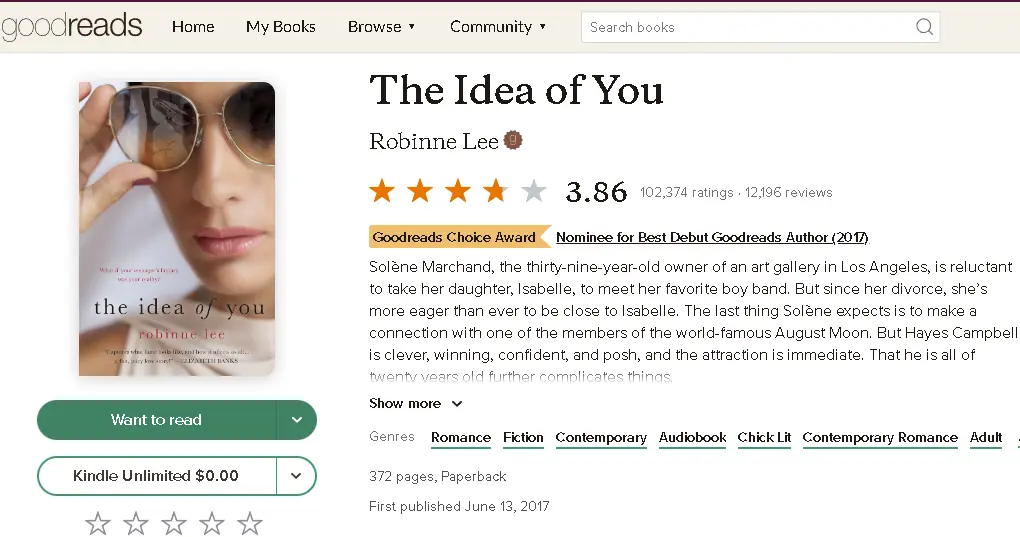This screenshot has width=1020, height=537.
Task: Open the Browse menu
Action: pyautogui.click(x=381, y=27)
